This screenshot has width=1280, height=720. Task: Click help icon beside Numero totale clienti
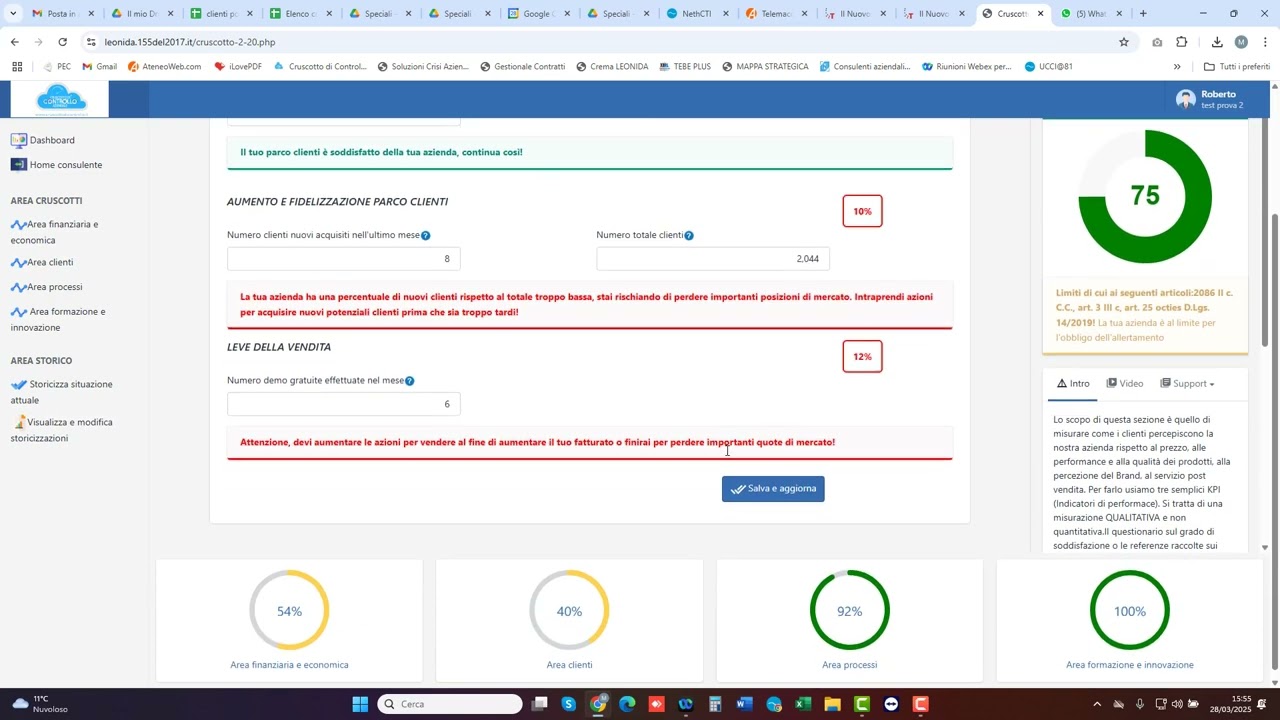[689, 236]
